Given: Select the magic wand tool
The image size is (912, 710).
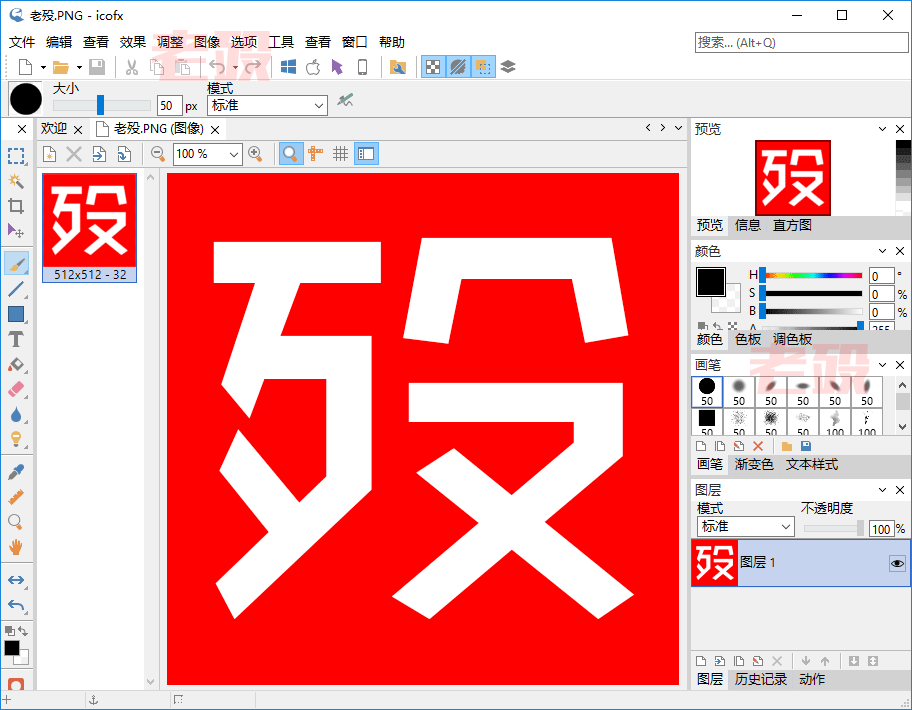Looking at the screenshot, I should (16, 181).
